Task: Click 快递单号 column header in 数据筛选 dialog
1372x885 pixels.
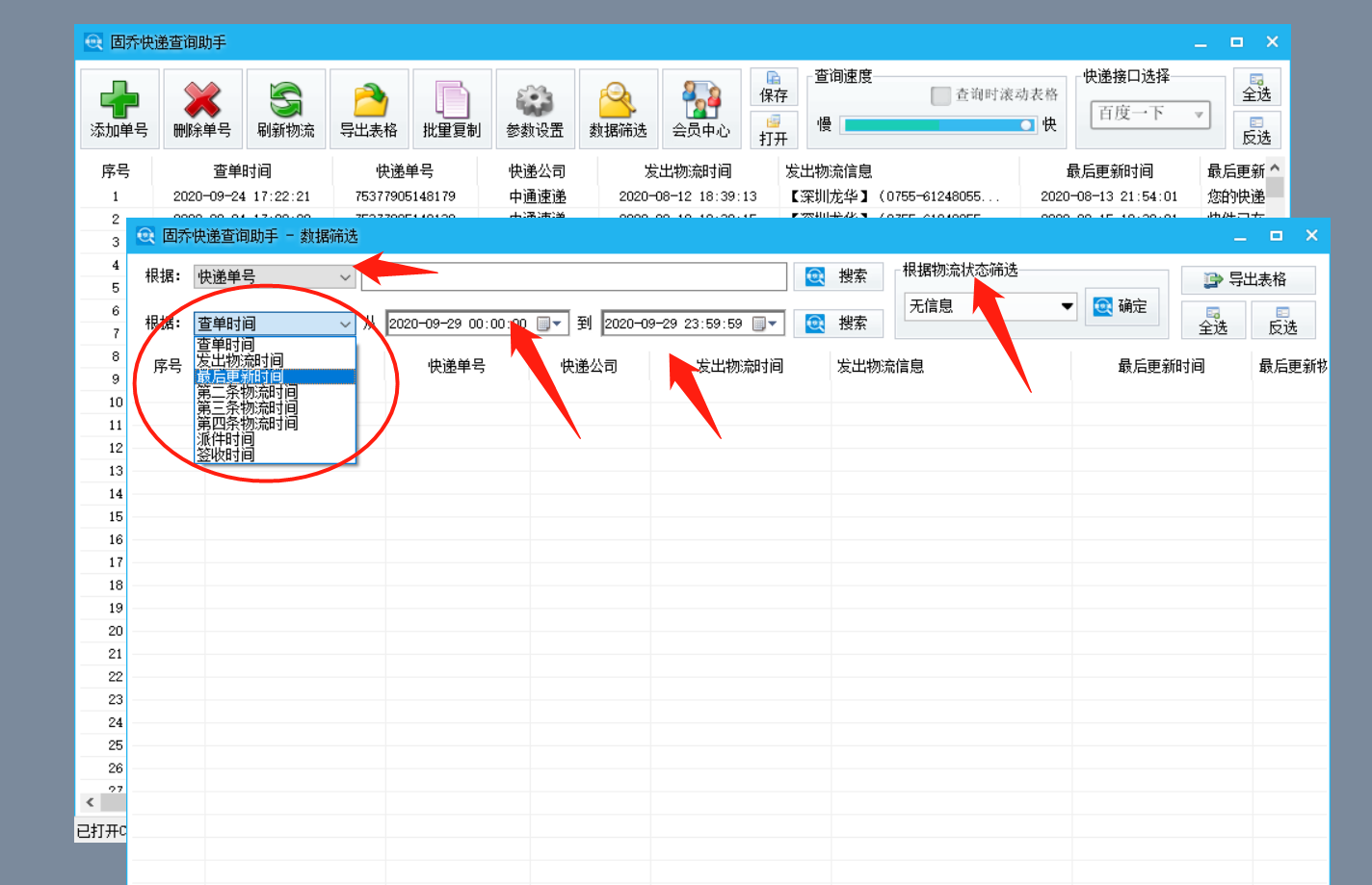Action: click(x=457, y=366)
